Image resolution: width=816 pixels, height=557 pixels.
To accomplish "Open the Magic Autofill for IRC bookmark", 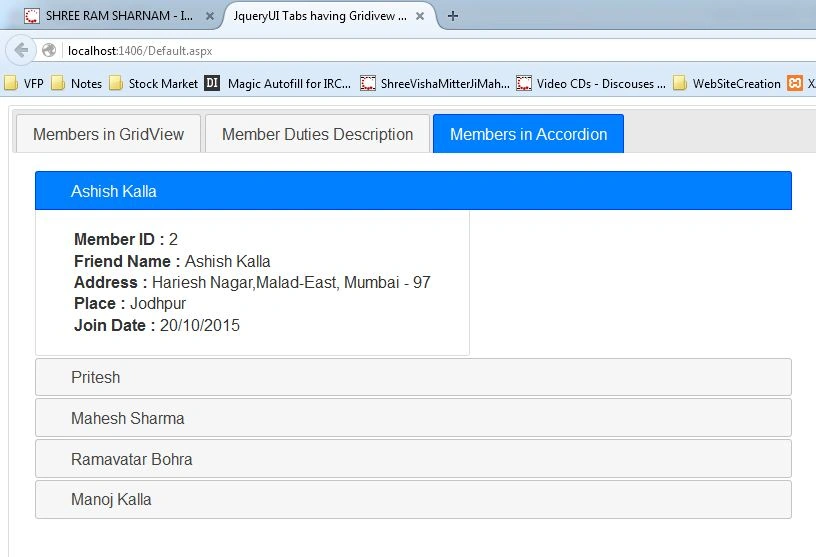I will (x=278, y=83).
